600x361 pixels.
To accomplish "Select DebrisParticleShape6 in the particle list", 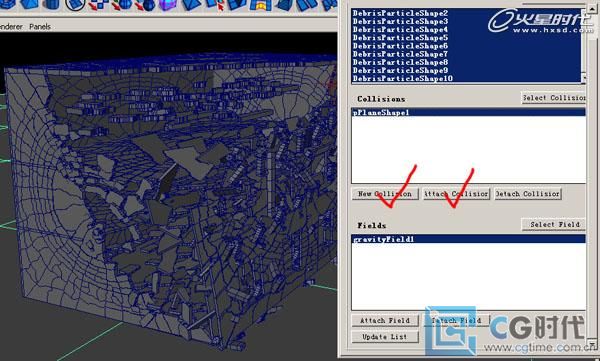I will pyautogui.click(x=466, y=46).
